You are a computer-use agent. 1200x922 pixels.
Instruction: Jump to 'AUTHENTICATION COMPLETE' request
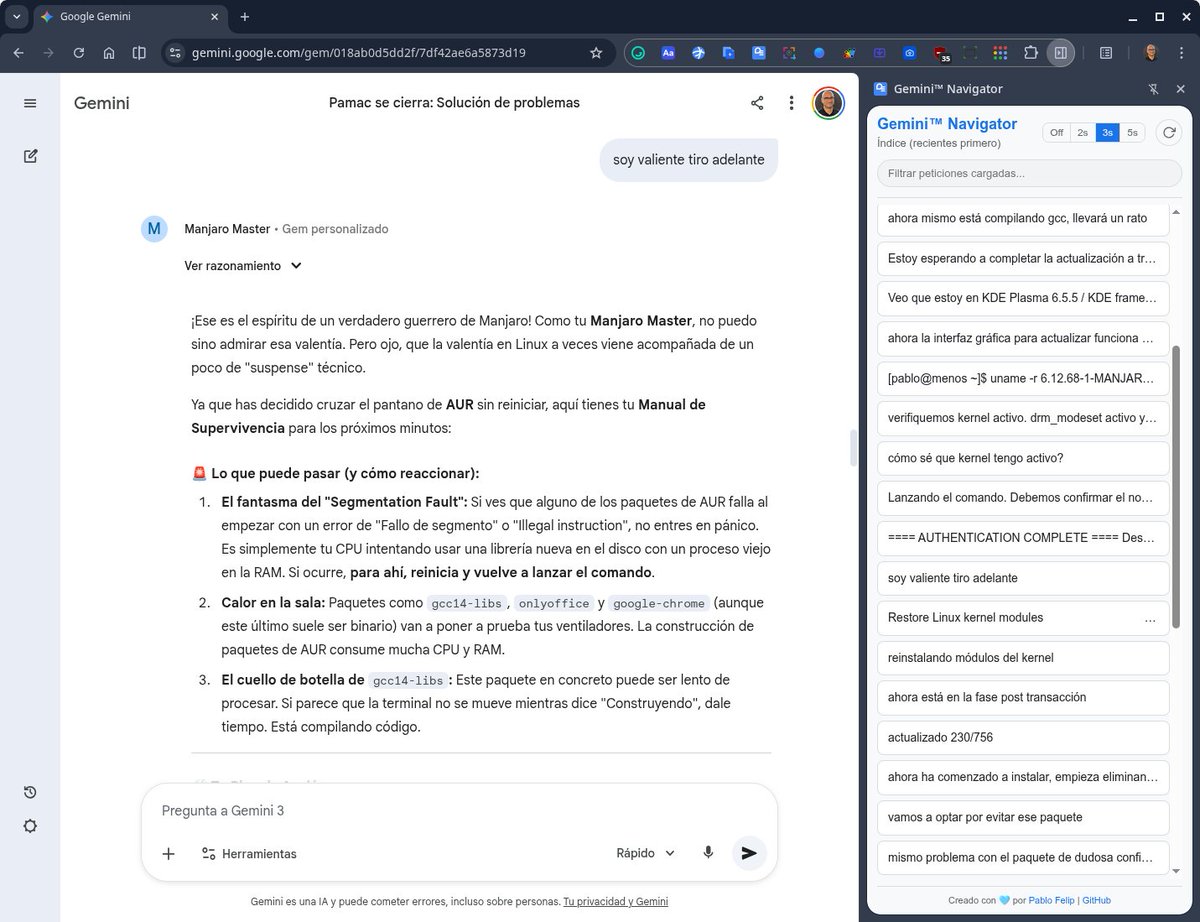coord(1023,538)
